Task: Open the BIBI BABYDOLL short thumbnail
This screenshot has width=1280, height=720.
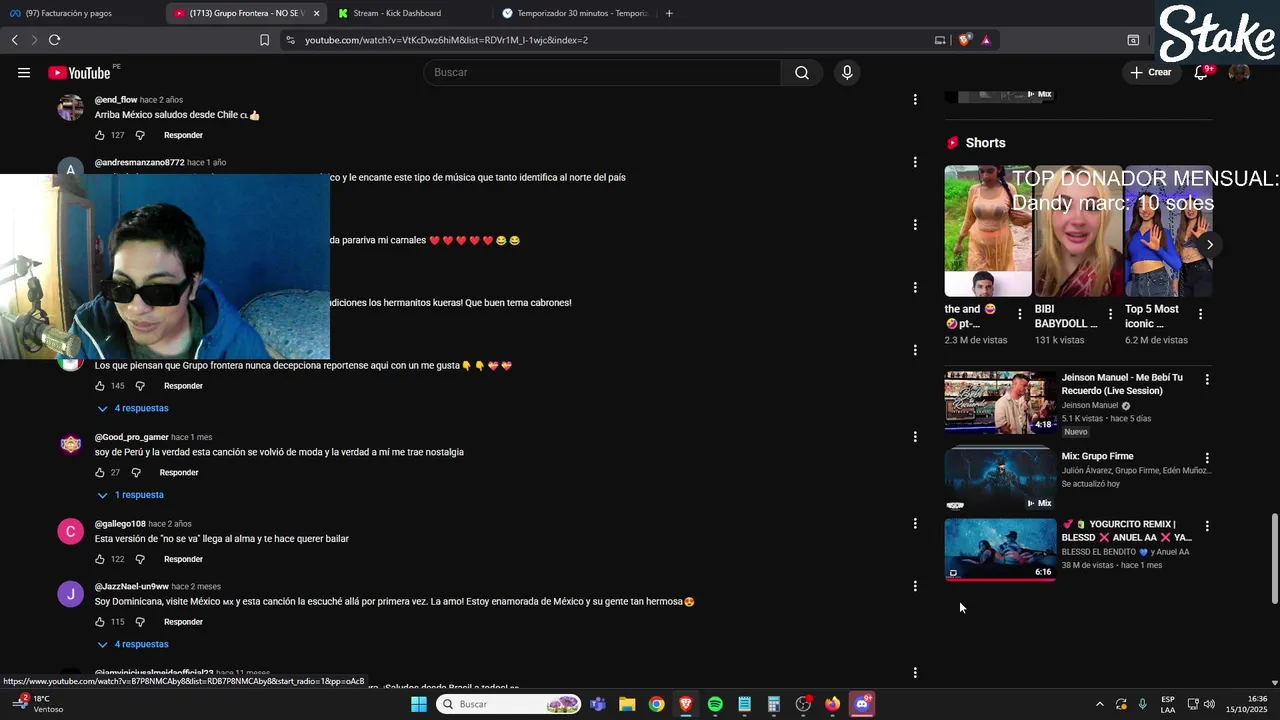Action: click(x=1078, y=231)
